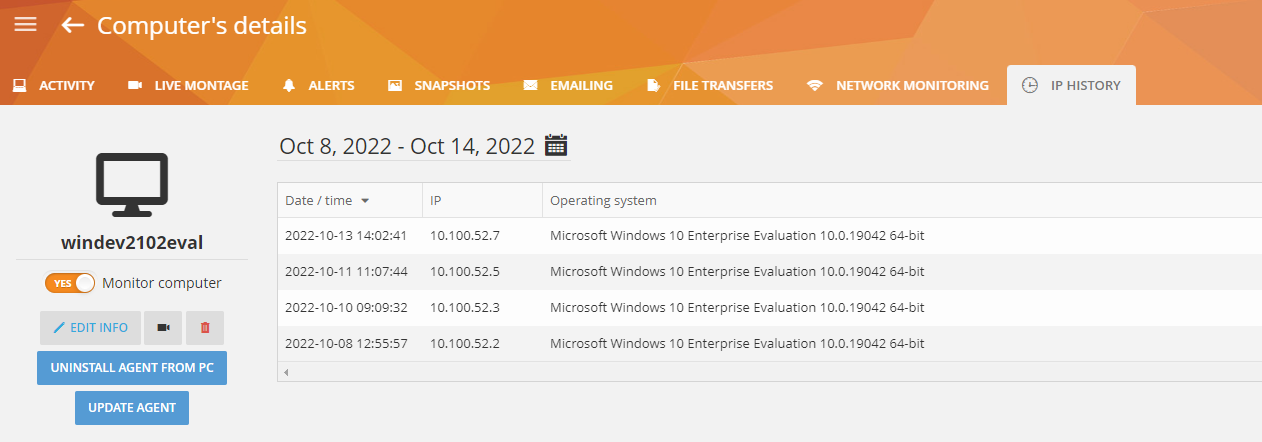Click the pencil icon in Edit Info
The height and width of the screenshot is (442, 1262).
tap(59, 328)
